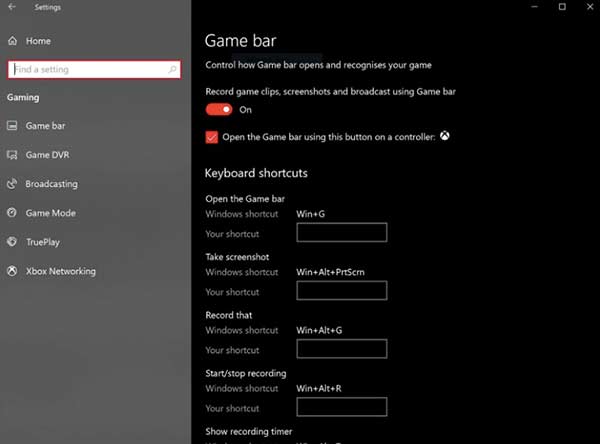Open the Home settings page
Image resolution: width=600 pixels, height=444 pixels.
click(x=38, y=41)
